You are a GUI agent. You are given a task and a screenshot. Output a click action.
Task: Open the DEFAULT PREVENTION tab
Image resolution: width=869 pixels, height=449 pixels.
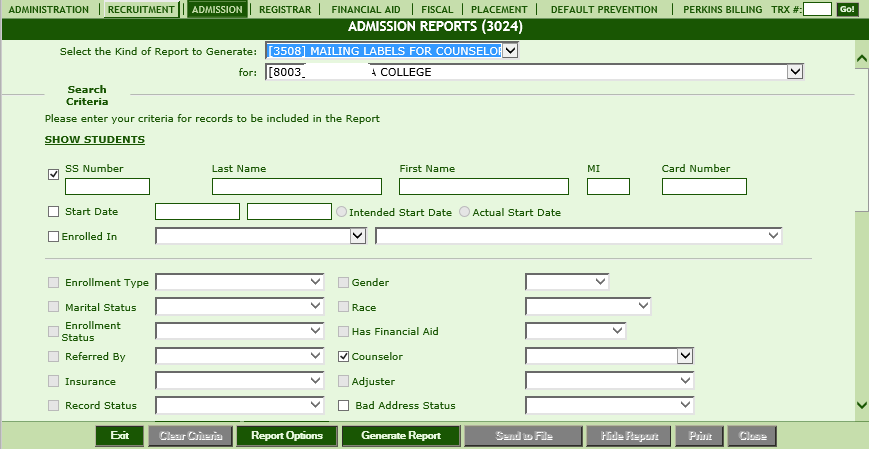[604, 9]
